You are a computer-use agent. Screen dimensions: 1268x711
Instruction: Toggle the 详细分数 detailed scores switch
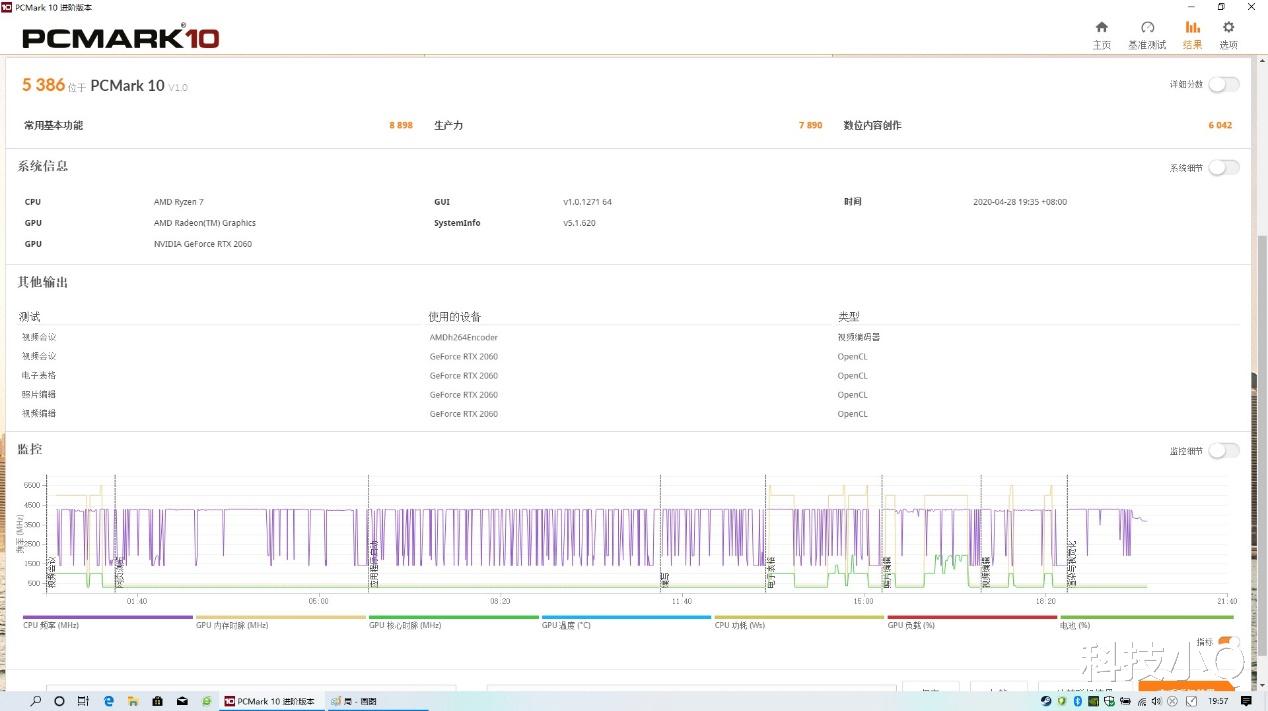click(x=1223, y=85)
